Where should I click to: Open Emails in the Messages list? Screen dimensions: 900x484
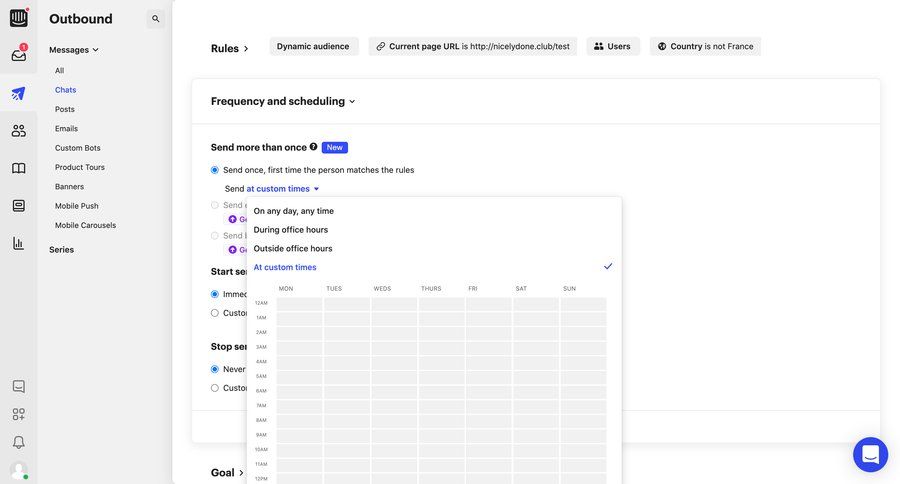coord(66,129)
